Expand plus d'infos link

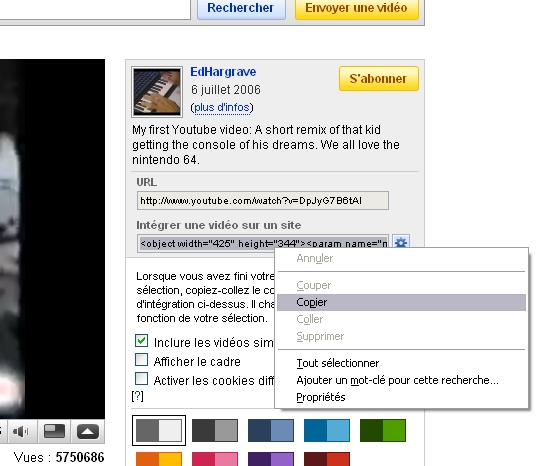[222, 107]
